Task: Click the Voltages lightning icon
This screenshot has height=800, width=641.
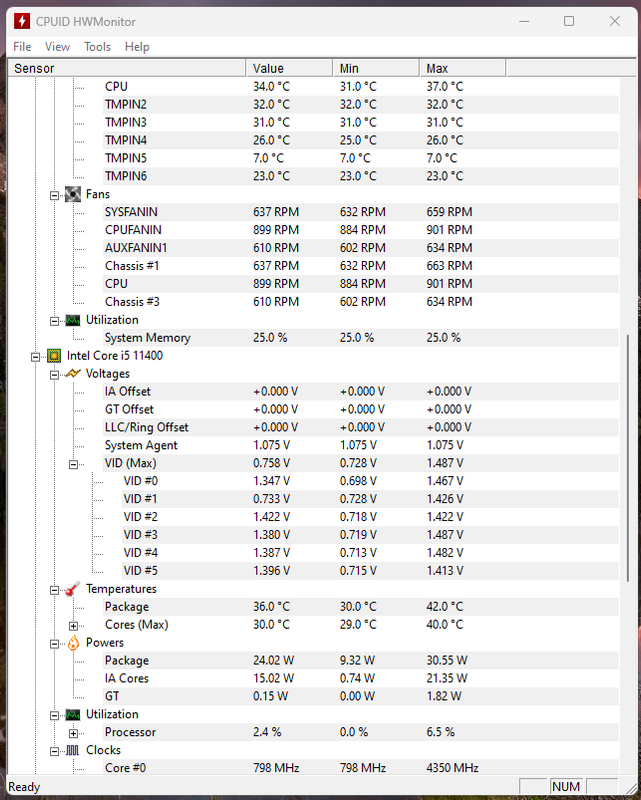Action: point(73,373)
